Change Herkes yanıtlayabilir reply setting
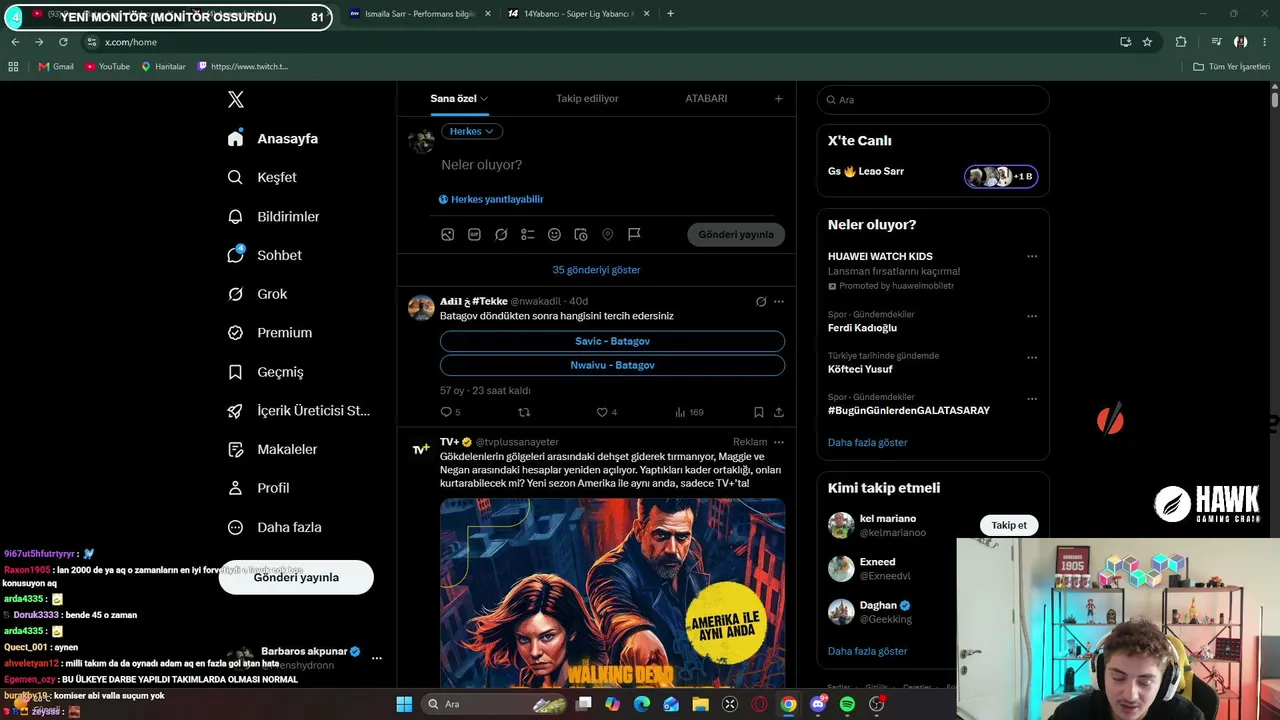1280x720 pixels. tap(491, 199)
